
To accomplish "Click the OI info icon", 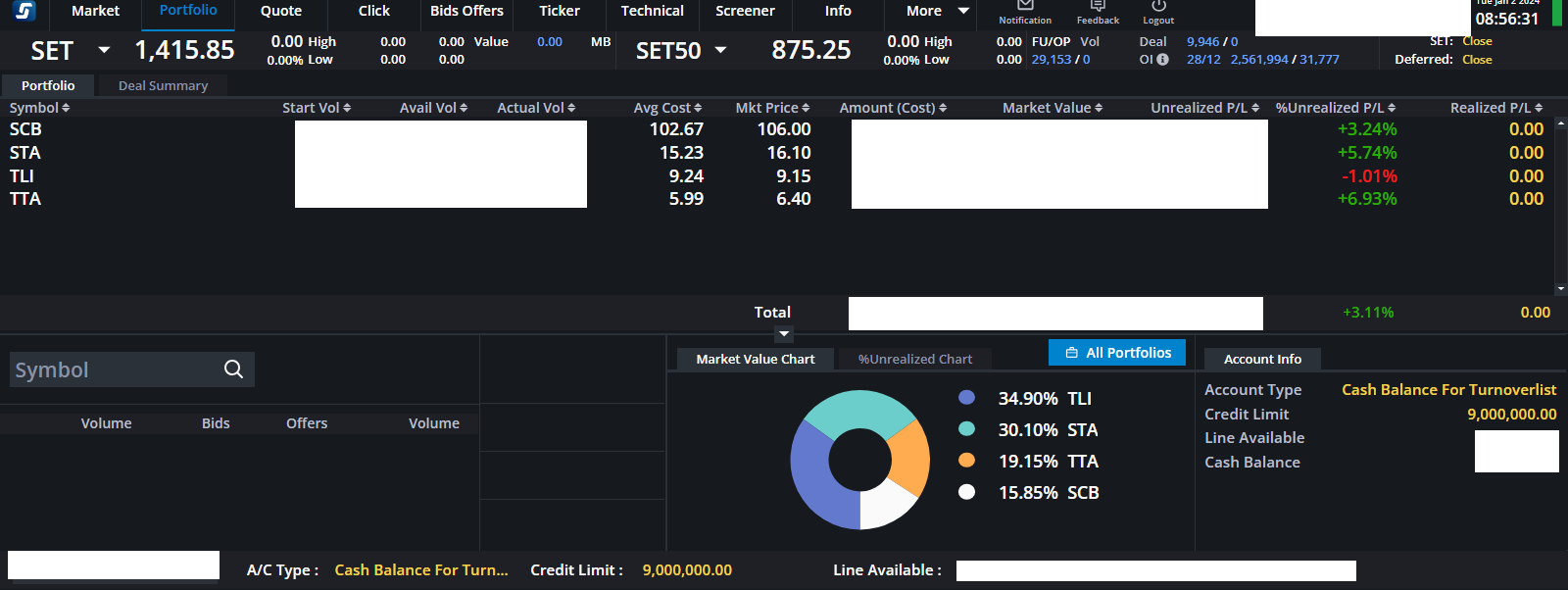I will (x=1162, y=60).
